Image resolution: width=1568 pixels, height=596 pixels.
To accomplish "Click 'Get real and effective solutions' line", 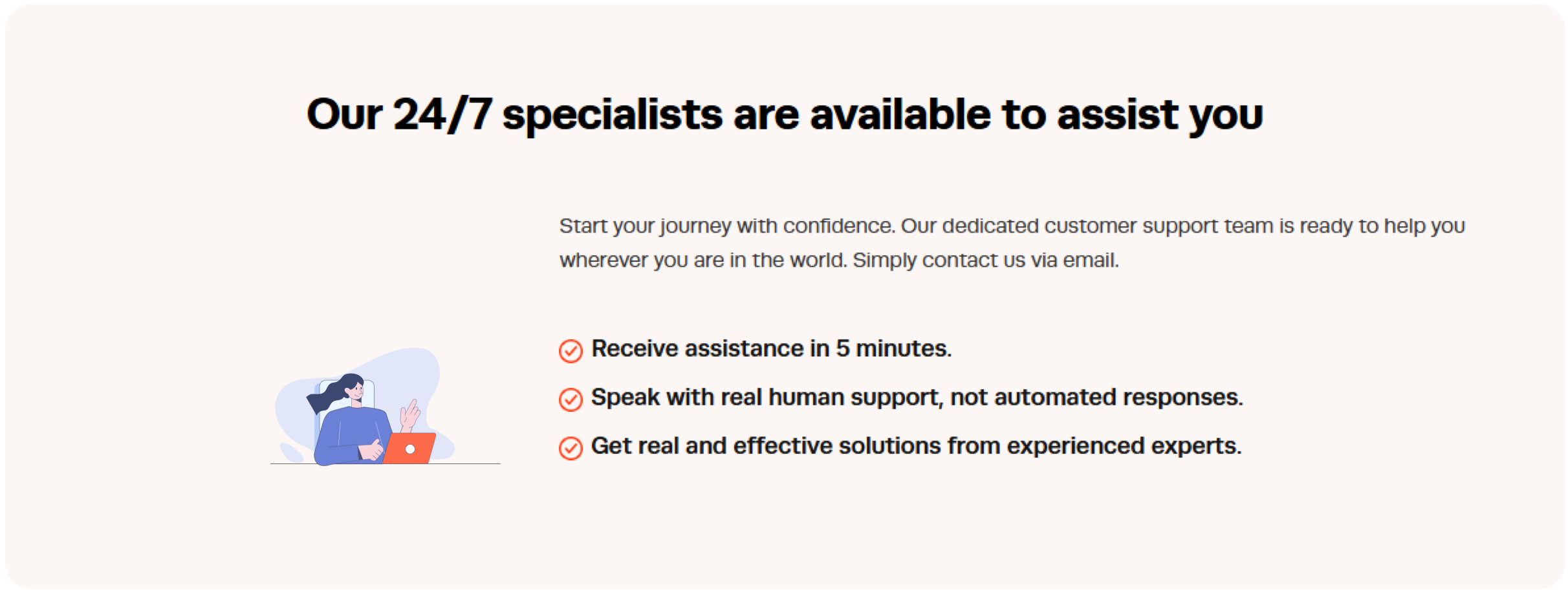I will pyautogui.click(x=917, y=446).
